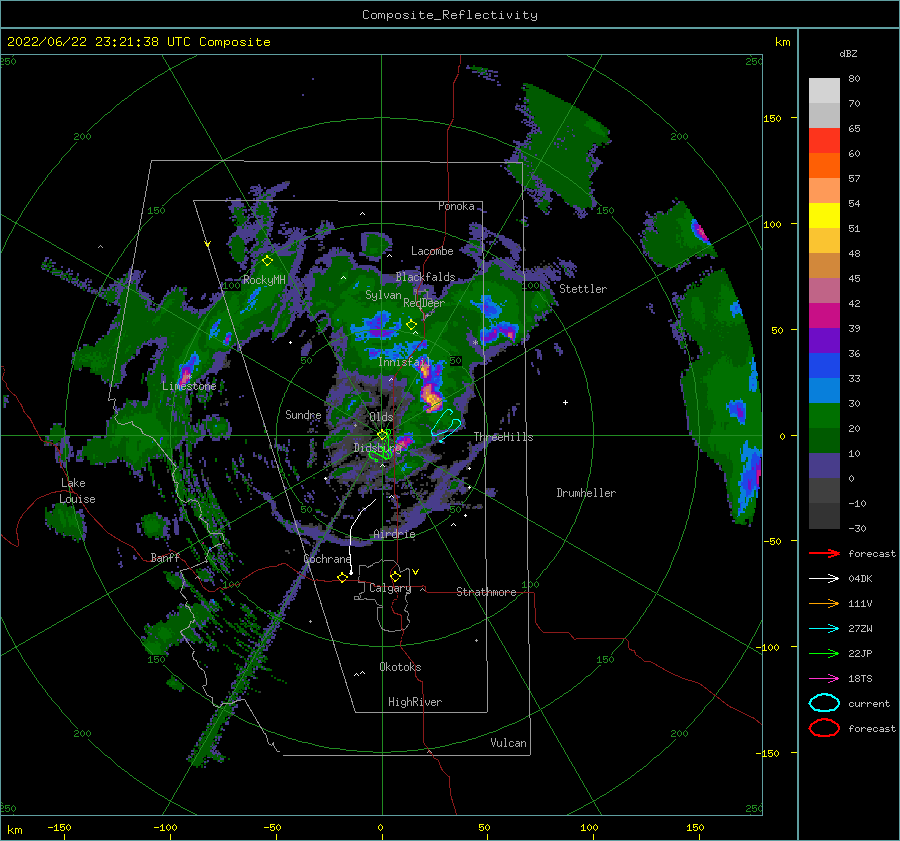The image size is (900, 841).
Task: Pick the indigo 0-10 dBZ swatch
Action: 824,466
